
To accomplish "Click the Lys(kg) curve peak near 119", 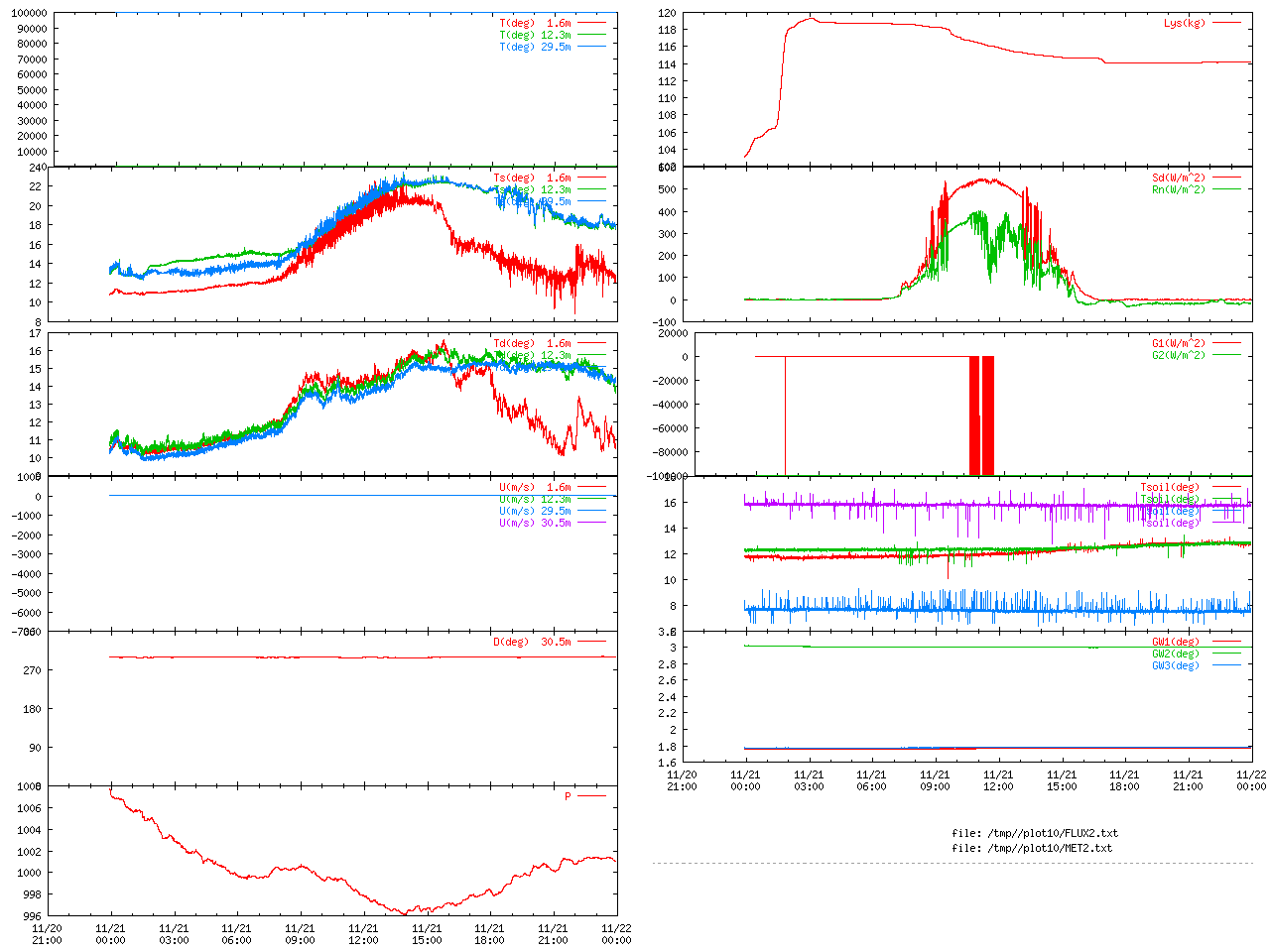I will pyautogui.click(x=813, y=19).
